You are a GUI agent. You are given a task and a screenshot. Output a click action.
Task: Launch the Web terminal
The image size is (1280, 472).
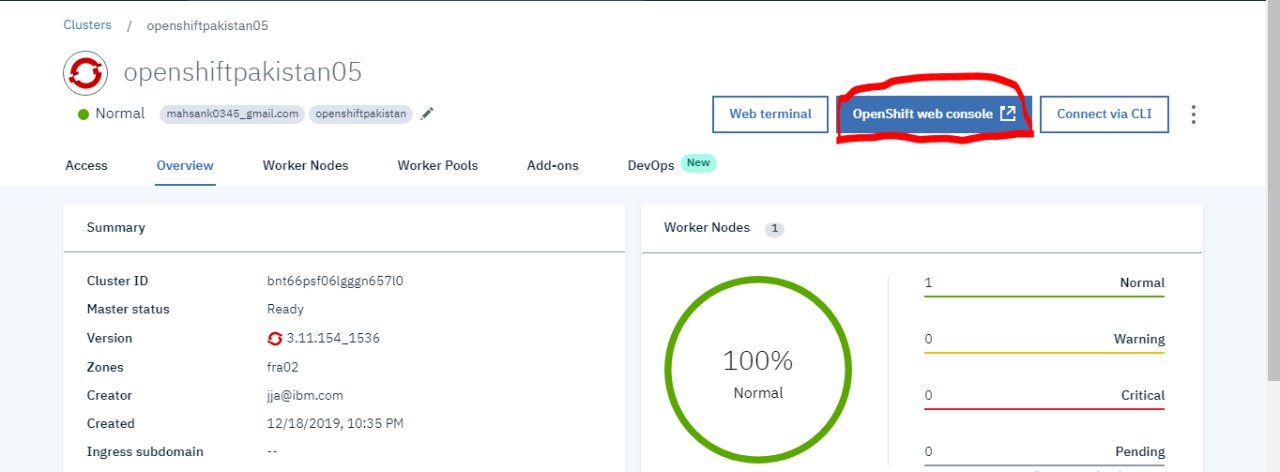pyautogui.click(x=770, y=114)
